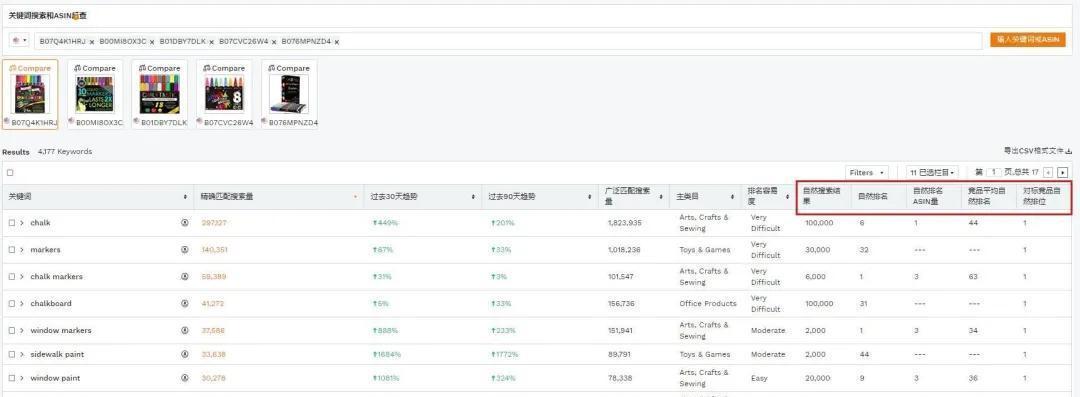1080x397 pixels.
Task: Go to previous results page arrow
Action: pyautogui.click(x=1048, y=172)
